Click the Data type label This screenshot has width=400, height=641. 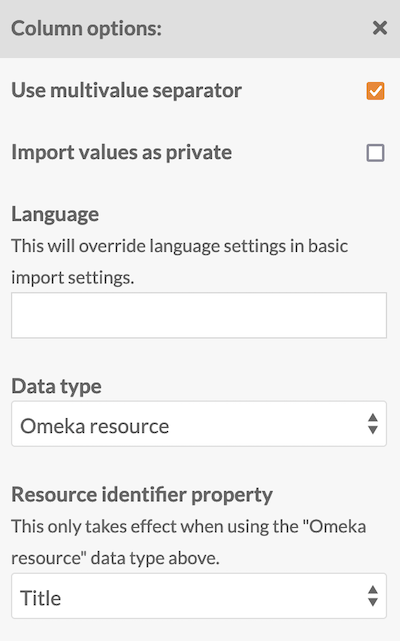56,386
